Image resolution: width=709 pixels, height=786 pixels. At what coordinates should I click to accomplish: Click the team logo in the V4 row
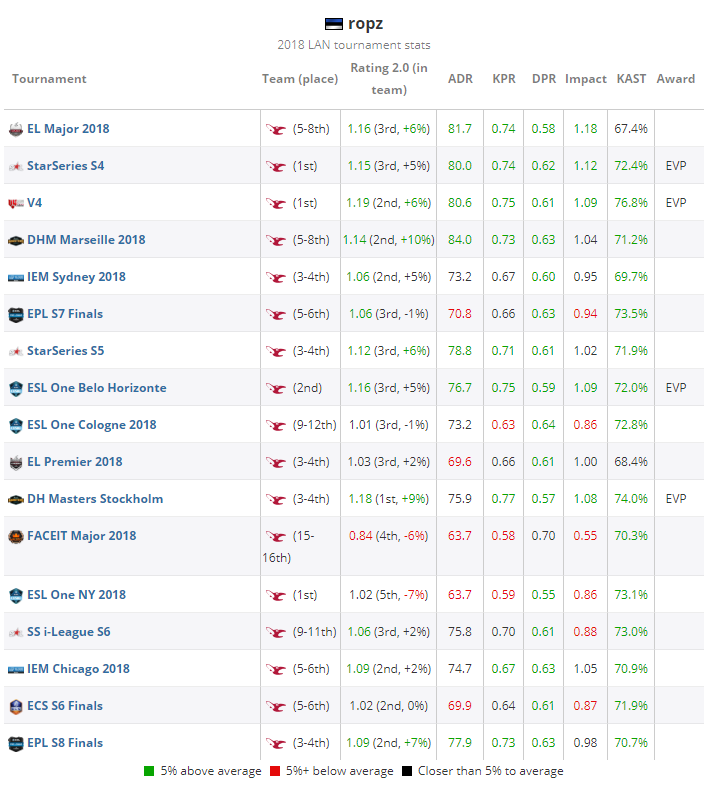[276, 203]
